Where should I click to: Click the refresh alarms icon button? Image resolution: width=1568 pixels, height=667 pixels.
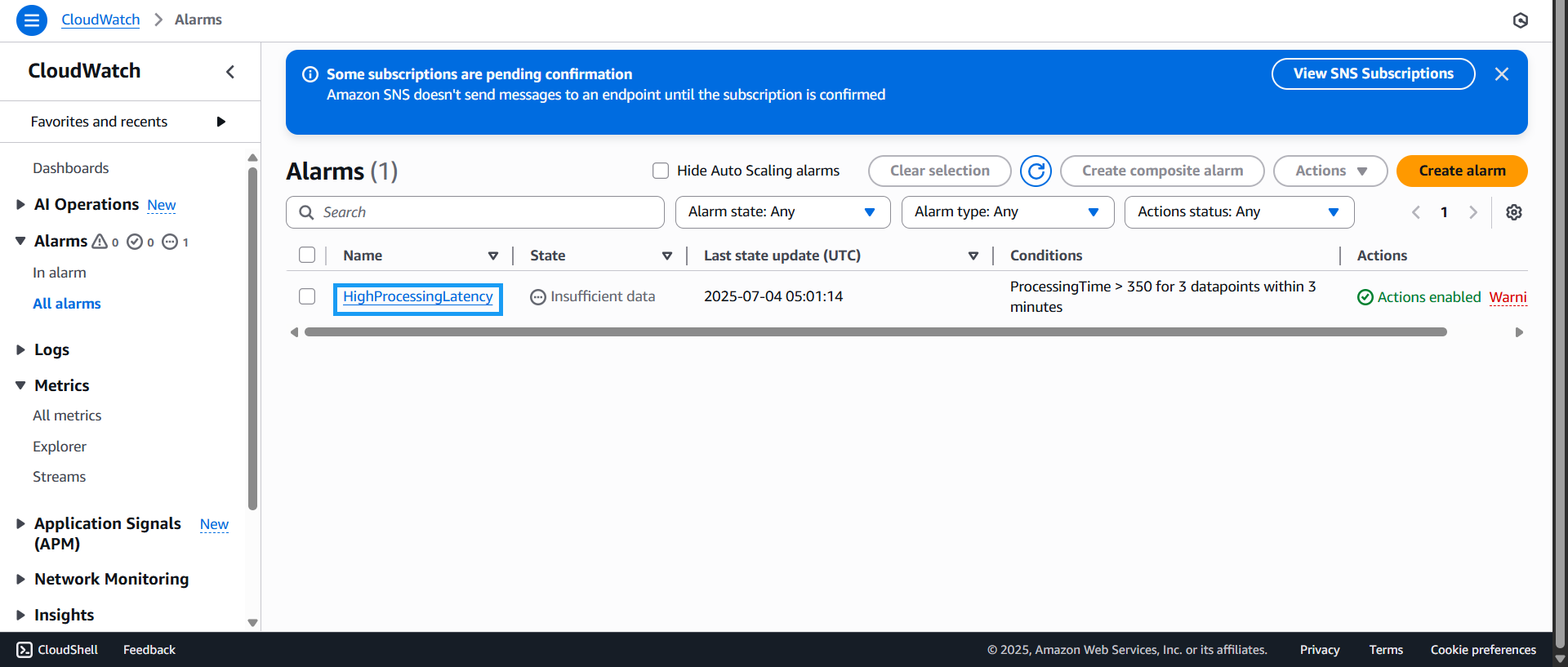[1036, 171]
